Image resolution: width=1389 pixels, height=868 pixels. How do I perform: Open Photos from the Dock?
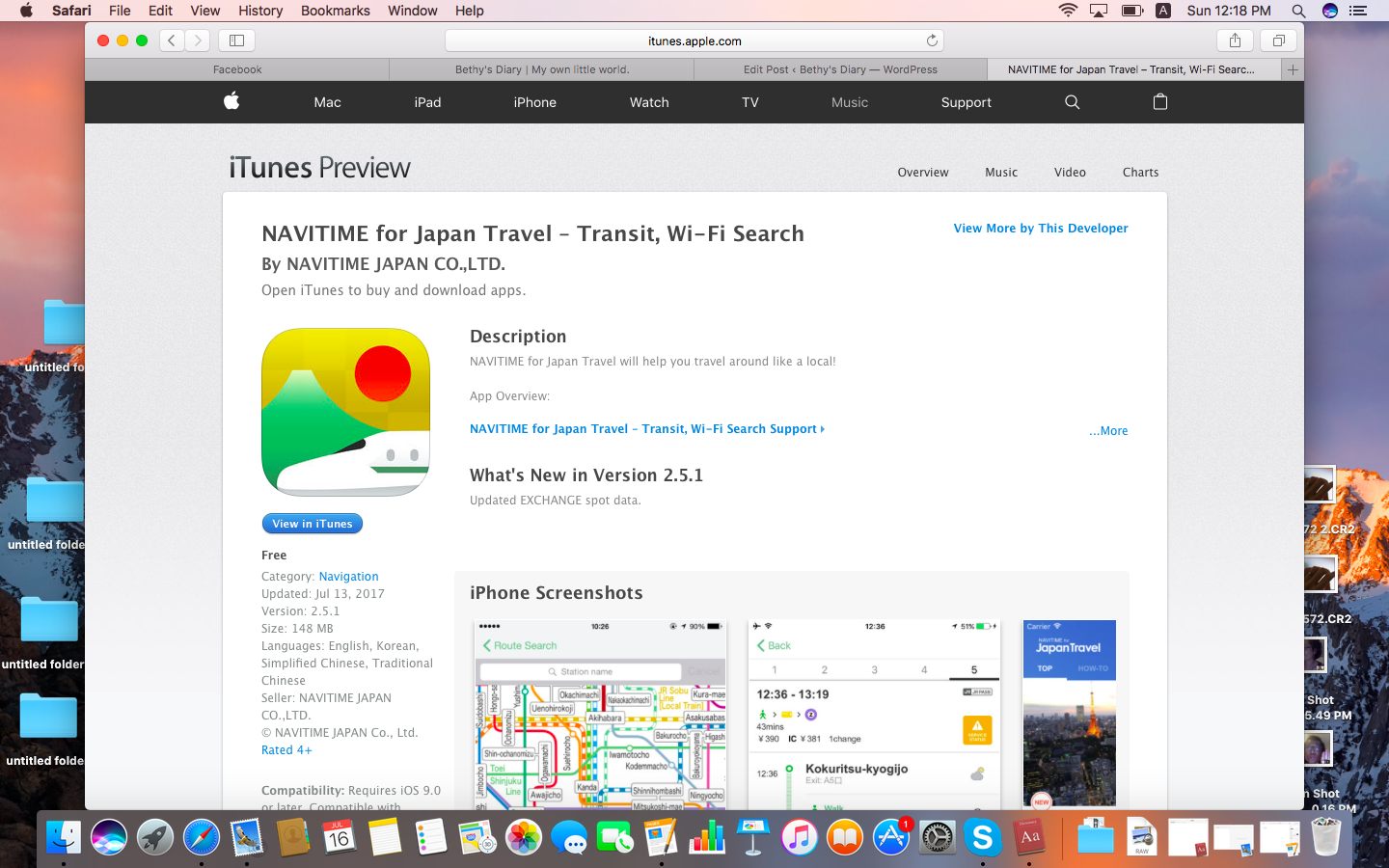pos(524,837)
